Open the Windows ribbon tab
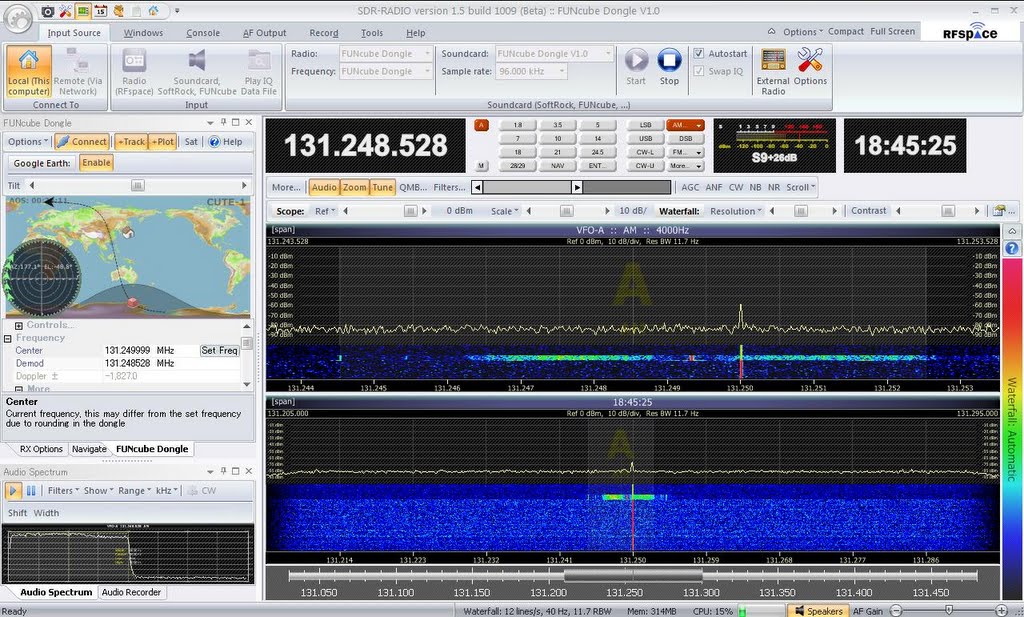The width and height of the screenshot is (1024, 617). click(143, 33)
